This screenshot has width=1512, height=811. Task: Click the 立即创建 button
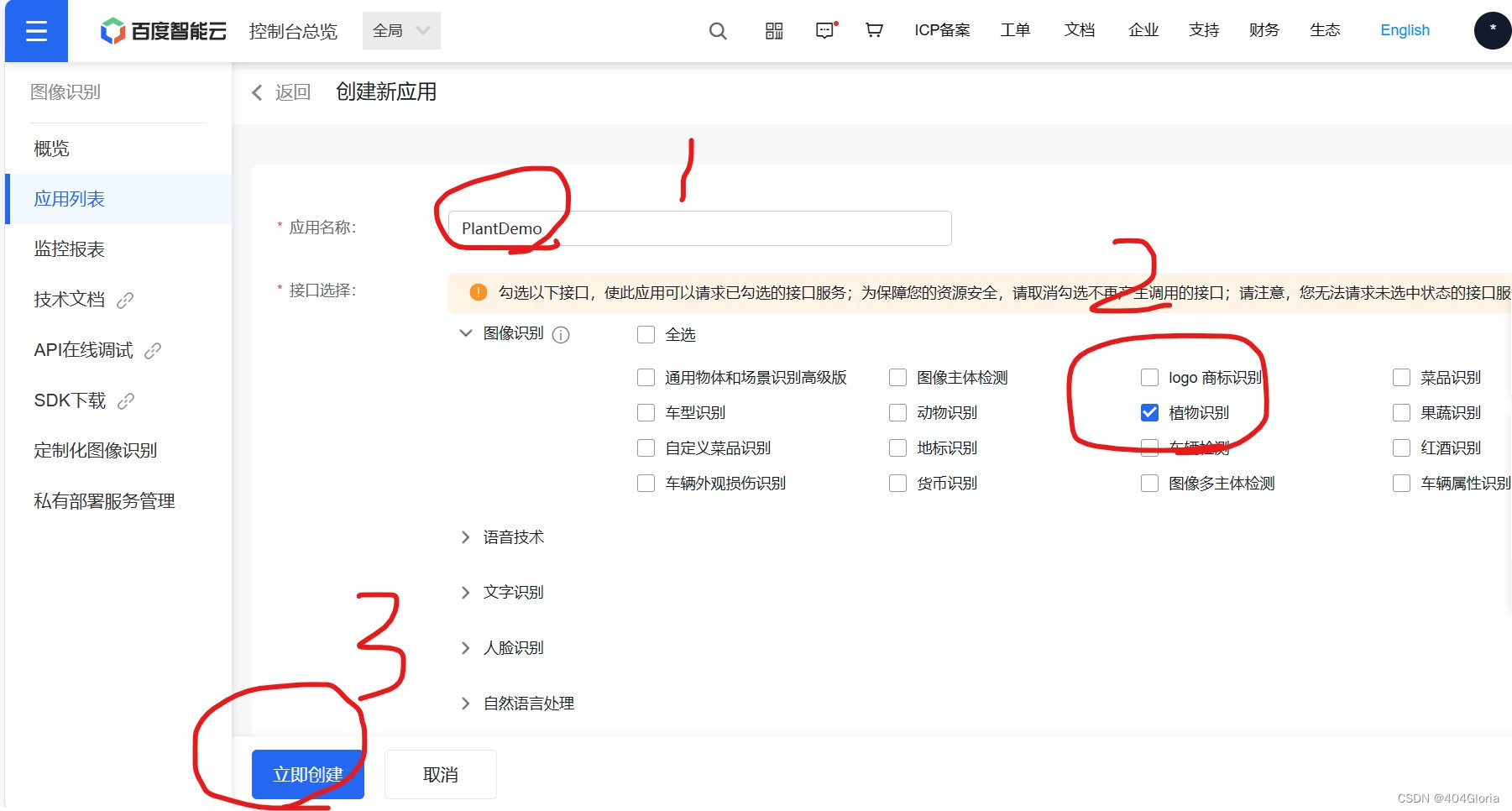click(308, 774)
